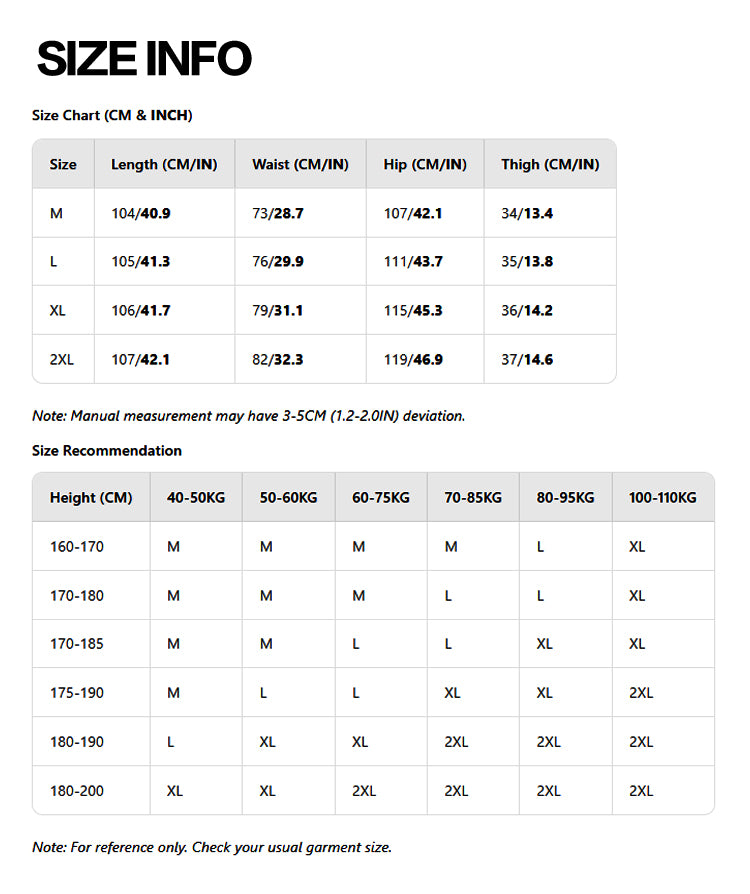Click the Size Chart (CM & INCH) label

pos(112,115)
